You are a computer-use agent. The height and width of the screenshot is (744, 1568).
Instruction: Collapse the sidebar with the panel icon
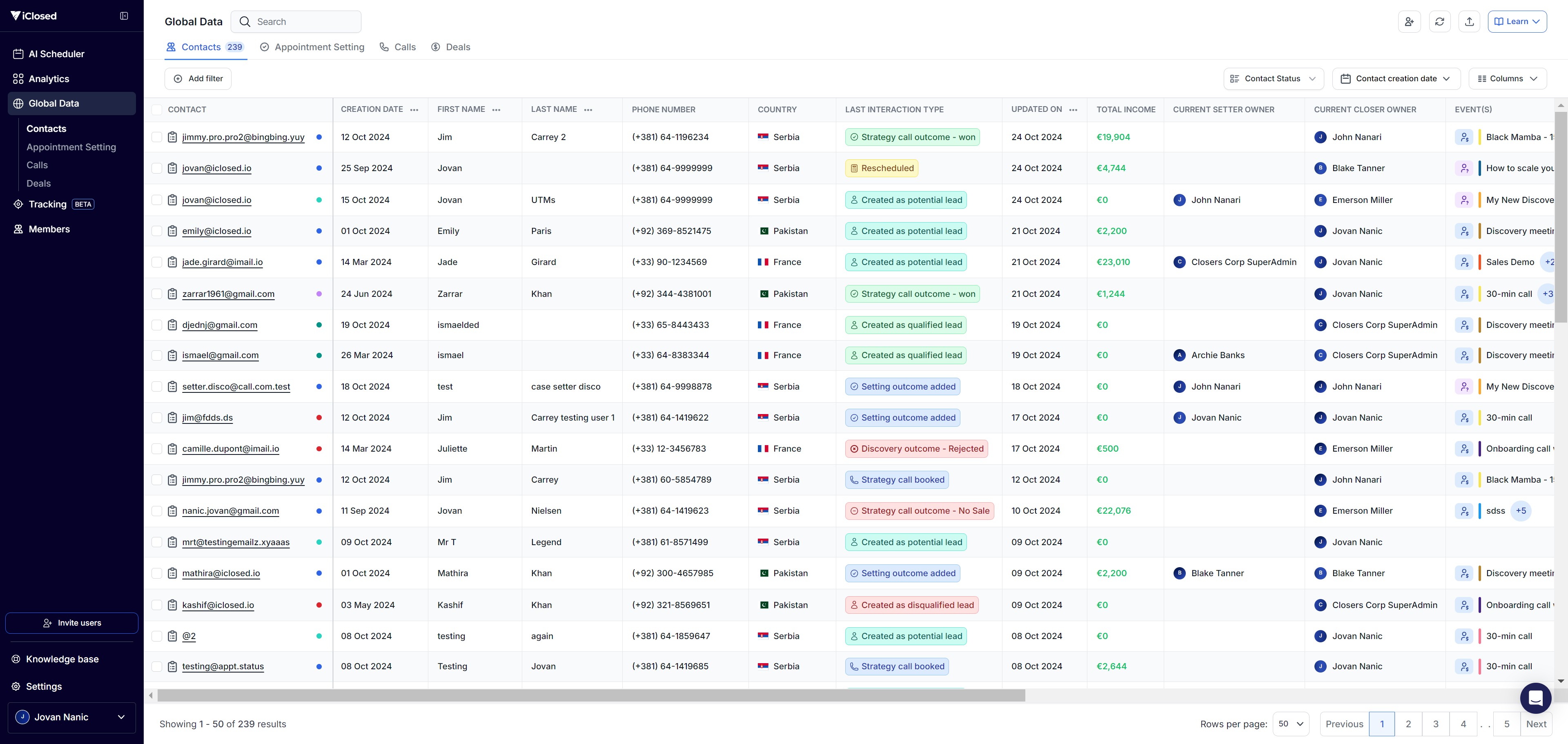pos(124,16)
